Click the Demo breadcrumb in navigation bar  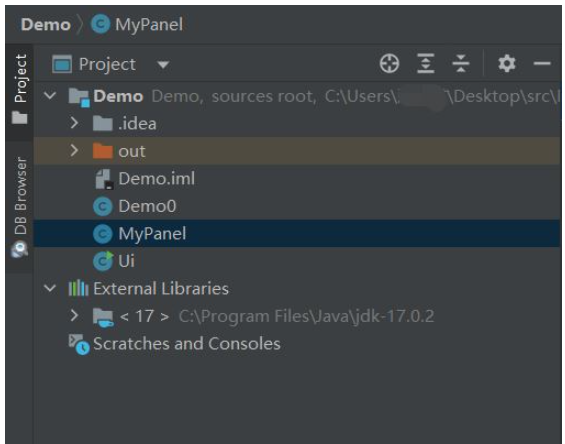pos(46,25)
